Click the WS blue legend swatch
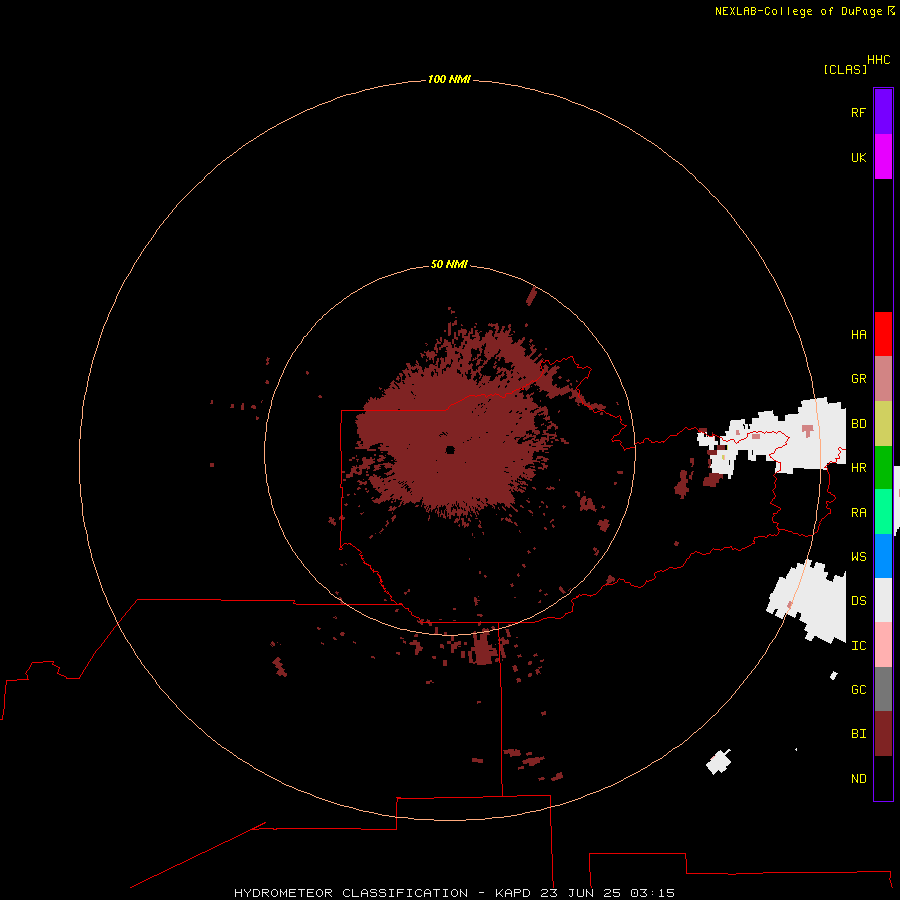 883,556
